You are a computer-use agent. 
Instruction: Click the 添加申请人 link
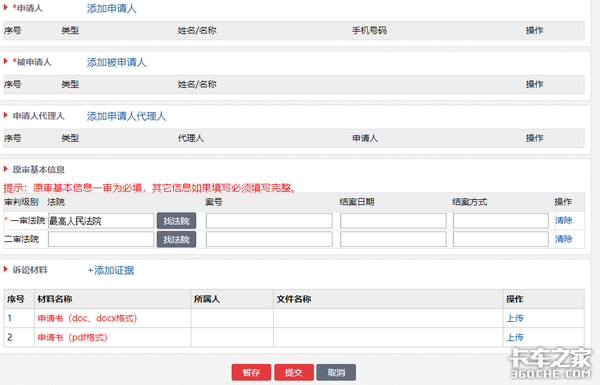click(111, 8)
